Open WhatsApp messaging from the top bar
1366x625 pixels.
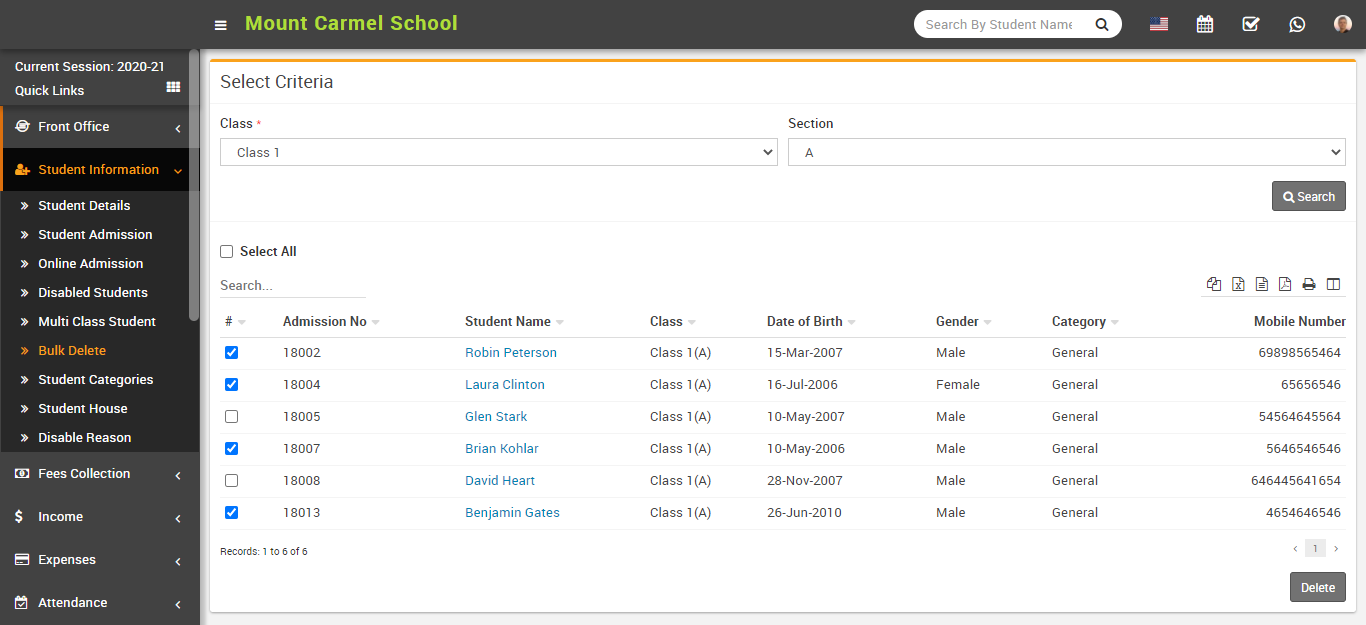1297,23
